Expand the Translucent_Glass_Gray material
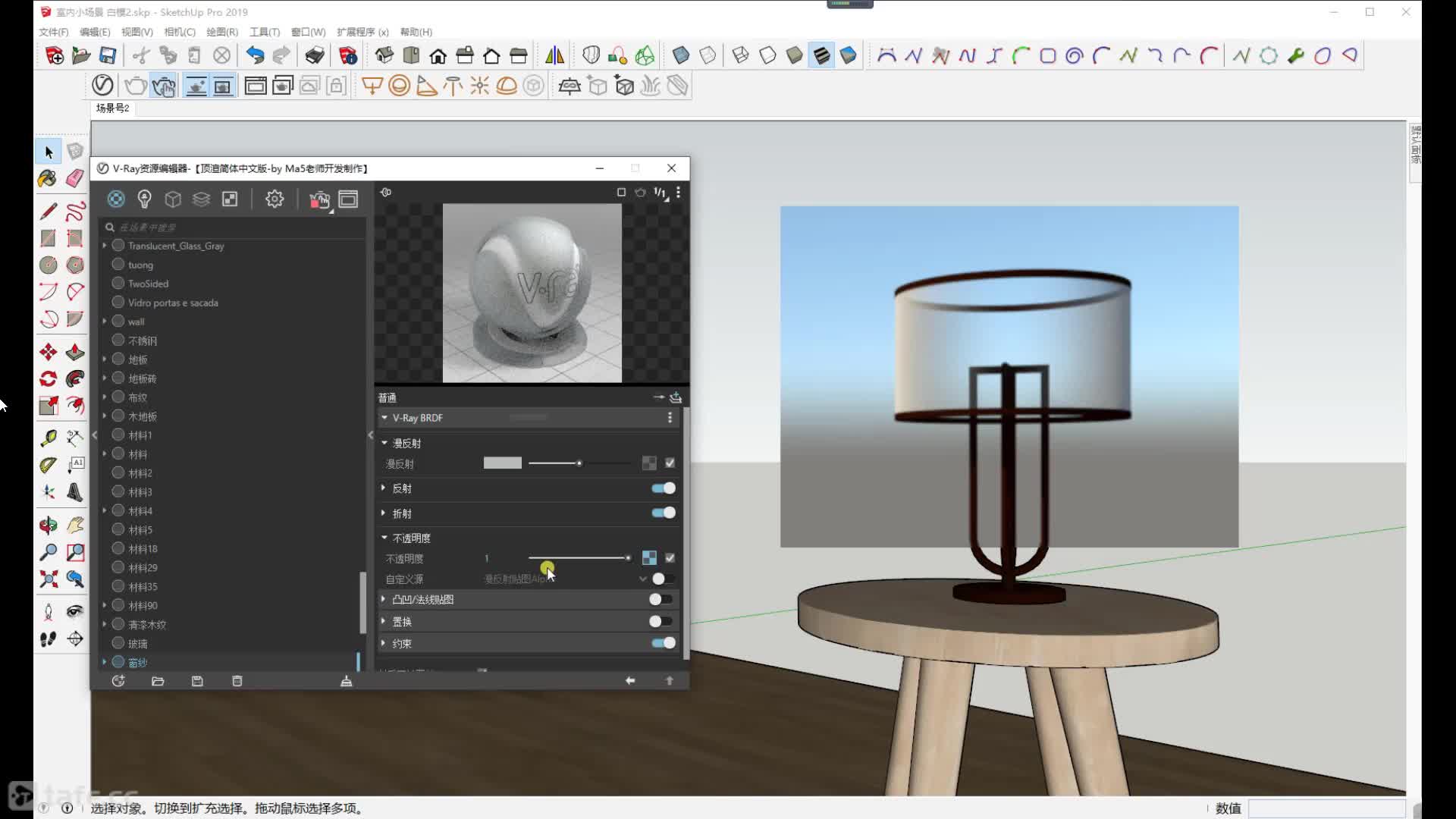Image resolution: width=1456 pixels, height=819 pixels. coord(105,246)
